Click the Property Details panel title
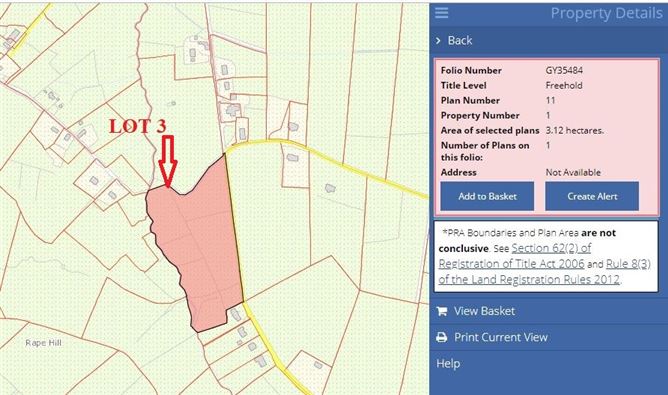This screenshot has height=395, width=668. point(606,13)
